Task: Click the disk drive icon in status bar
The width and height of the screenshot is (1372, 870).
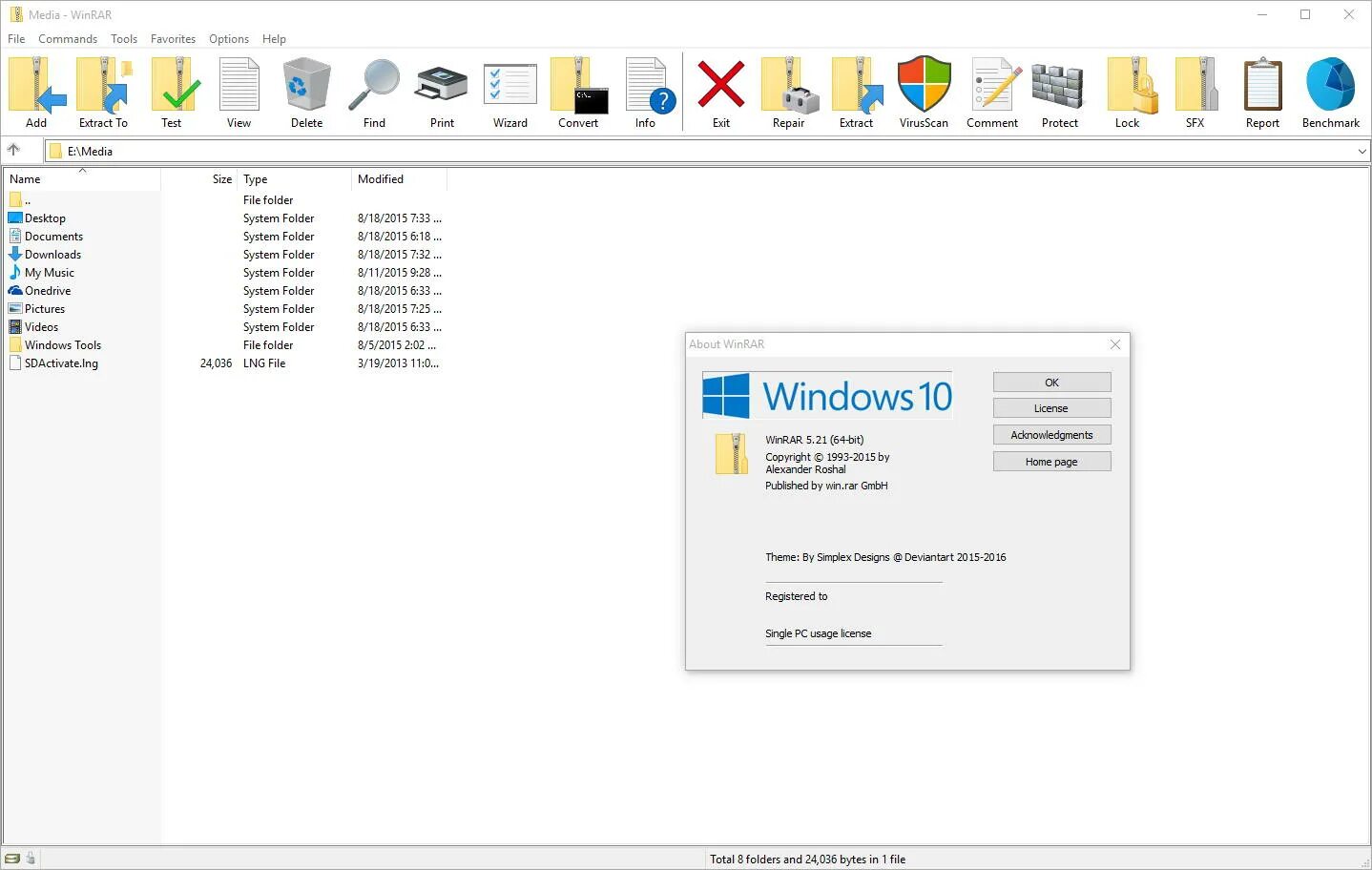Action: pos(12,858)
